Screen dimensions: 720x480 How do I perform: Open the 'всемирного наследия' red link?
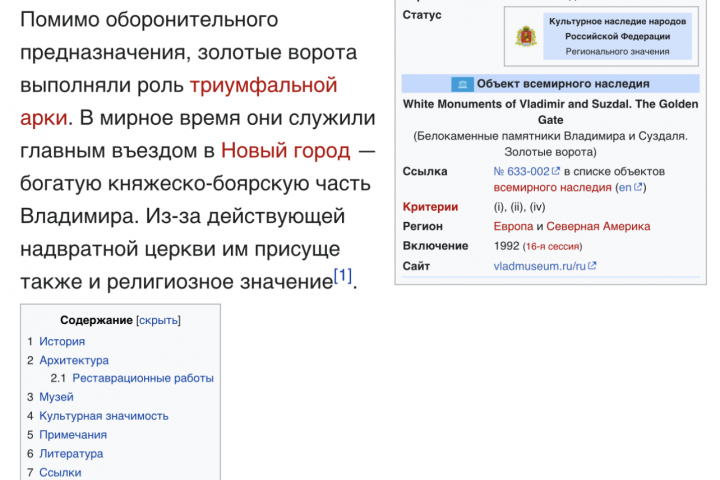pos(552,187)
